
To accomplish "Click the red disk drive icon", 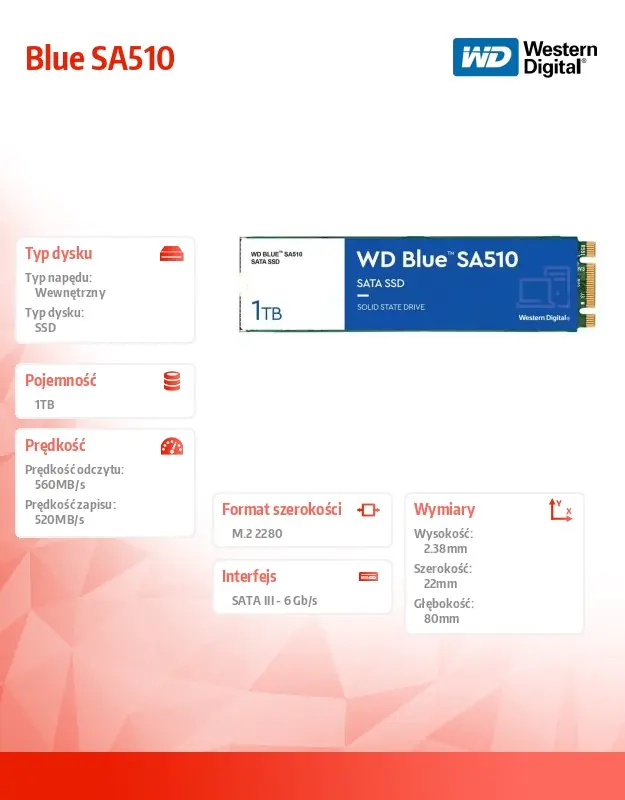I will tap(172, 254).
